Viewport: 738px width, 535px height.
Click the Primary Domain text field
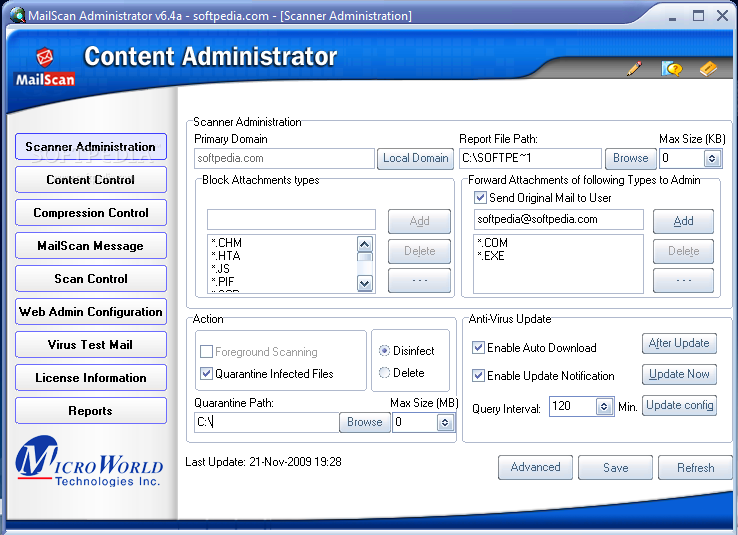coord(284,158)
